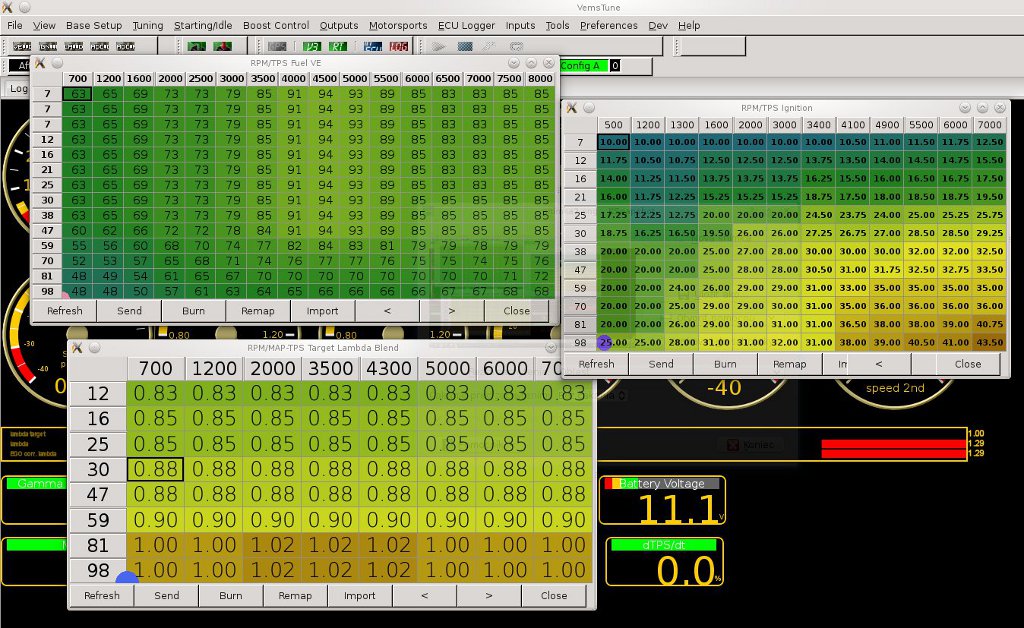Open the Boost Control menu

point(276,25)
